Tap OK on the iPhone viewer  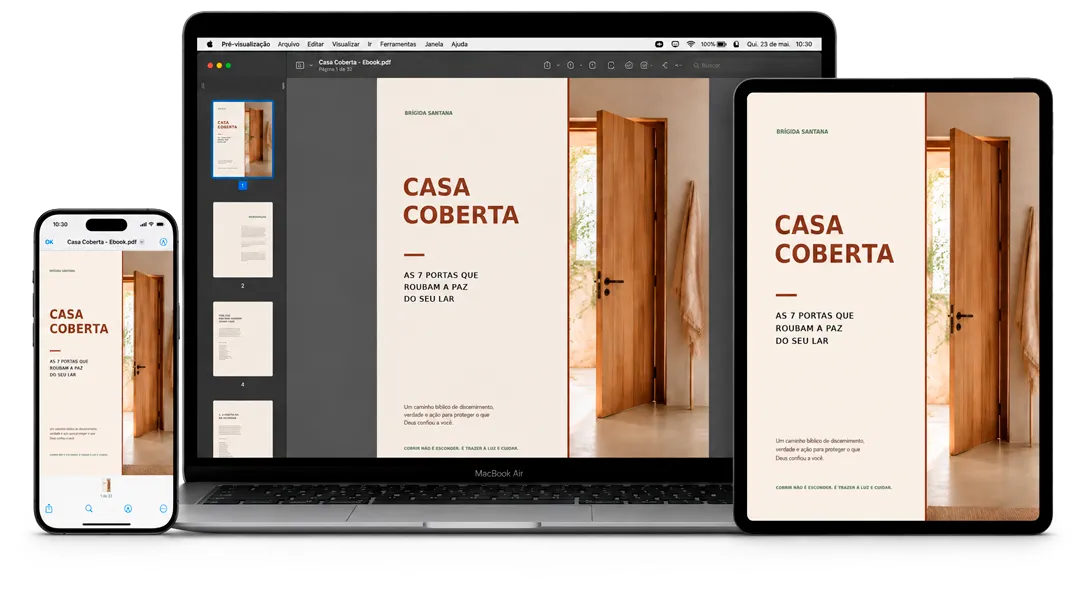(x=49, y=242)
